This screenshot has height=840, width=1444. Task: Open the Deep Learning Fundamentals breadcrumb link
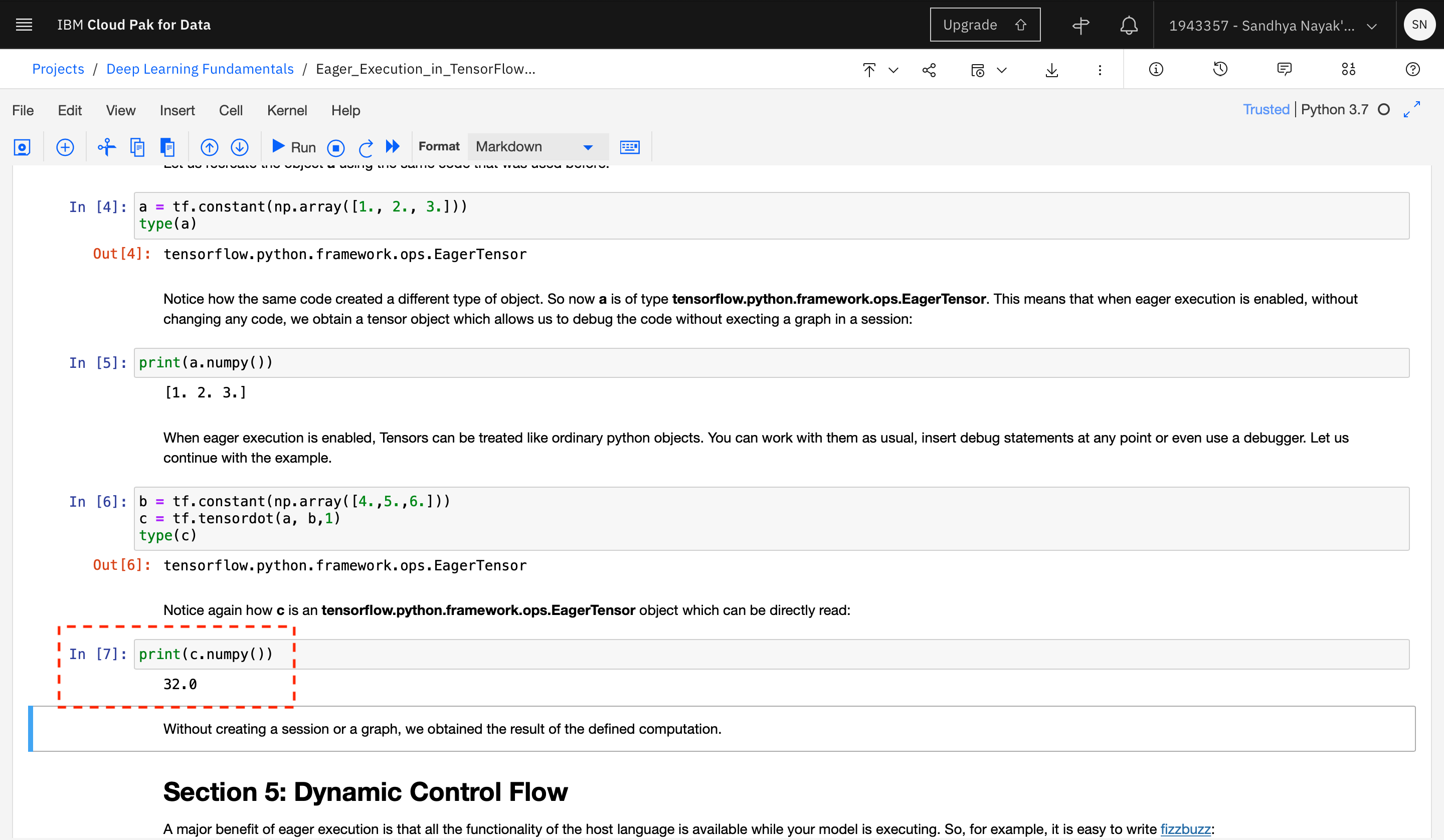pyautogui.click(x=200, y=69)
